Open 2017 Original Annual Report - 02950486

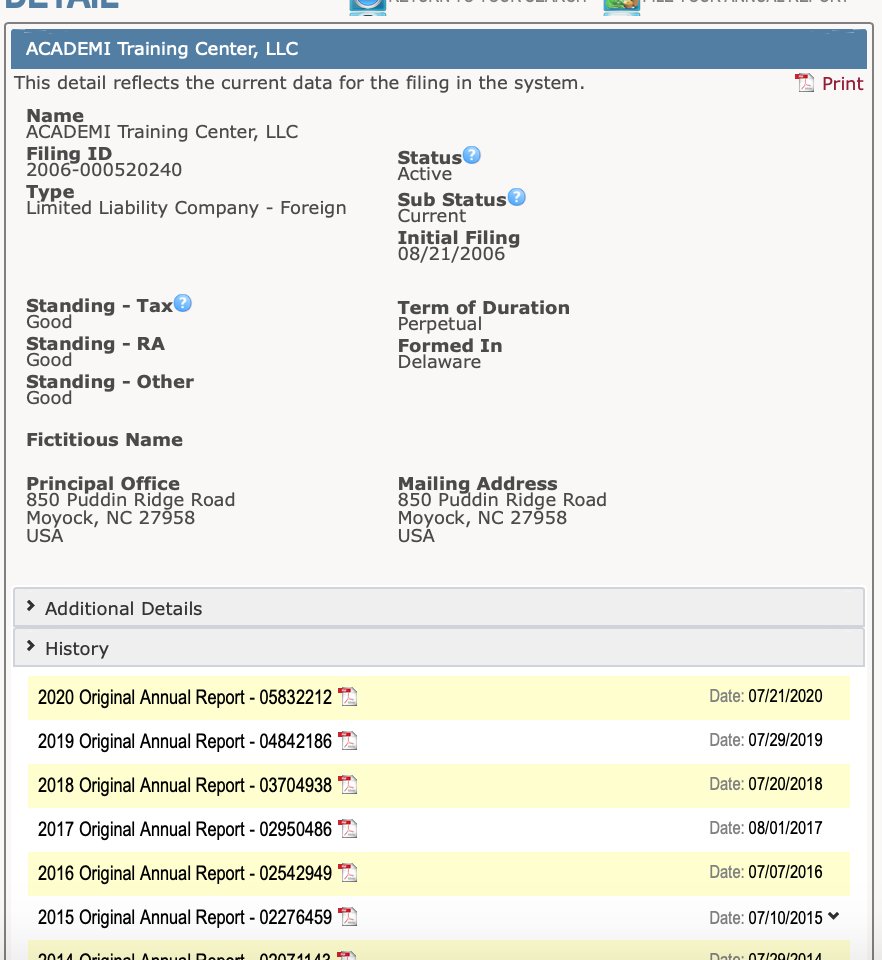184,830
